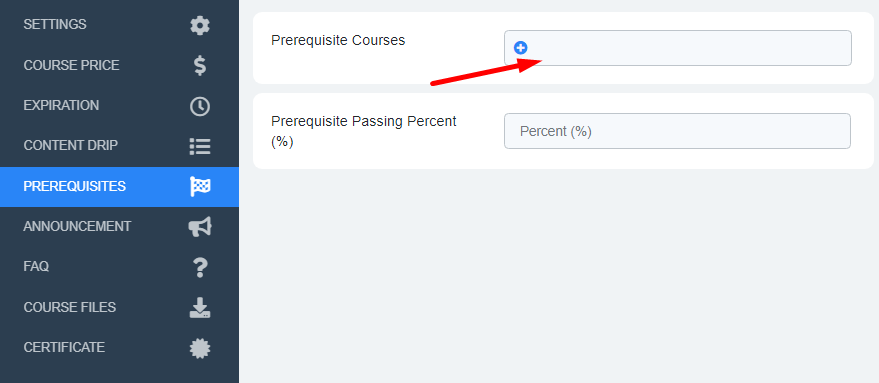This screenshot has height=383, width=879.
Task: Select the EXPIRATION menu entry
Action: tap(61, 105)
